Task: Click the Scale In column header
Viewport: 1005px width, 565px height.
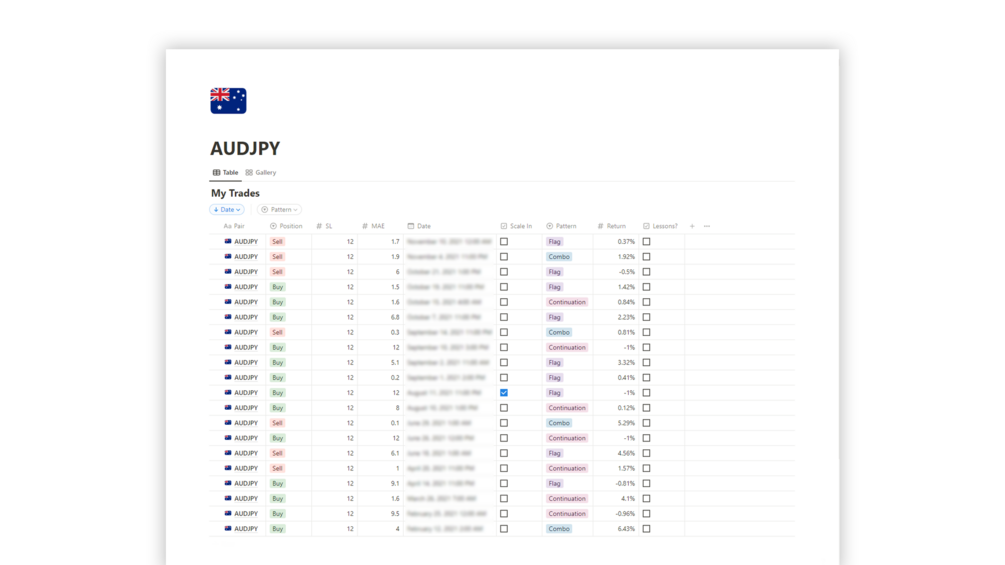Action: 517,226
